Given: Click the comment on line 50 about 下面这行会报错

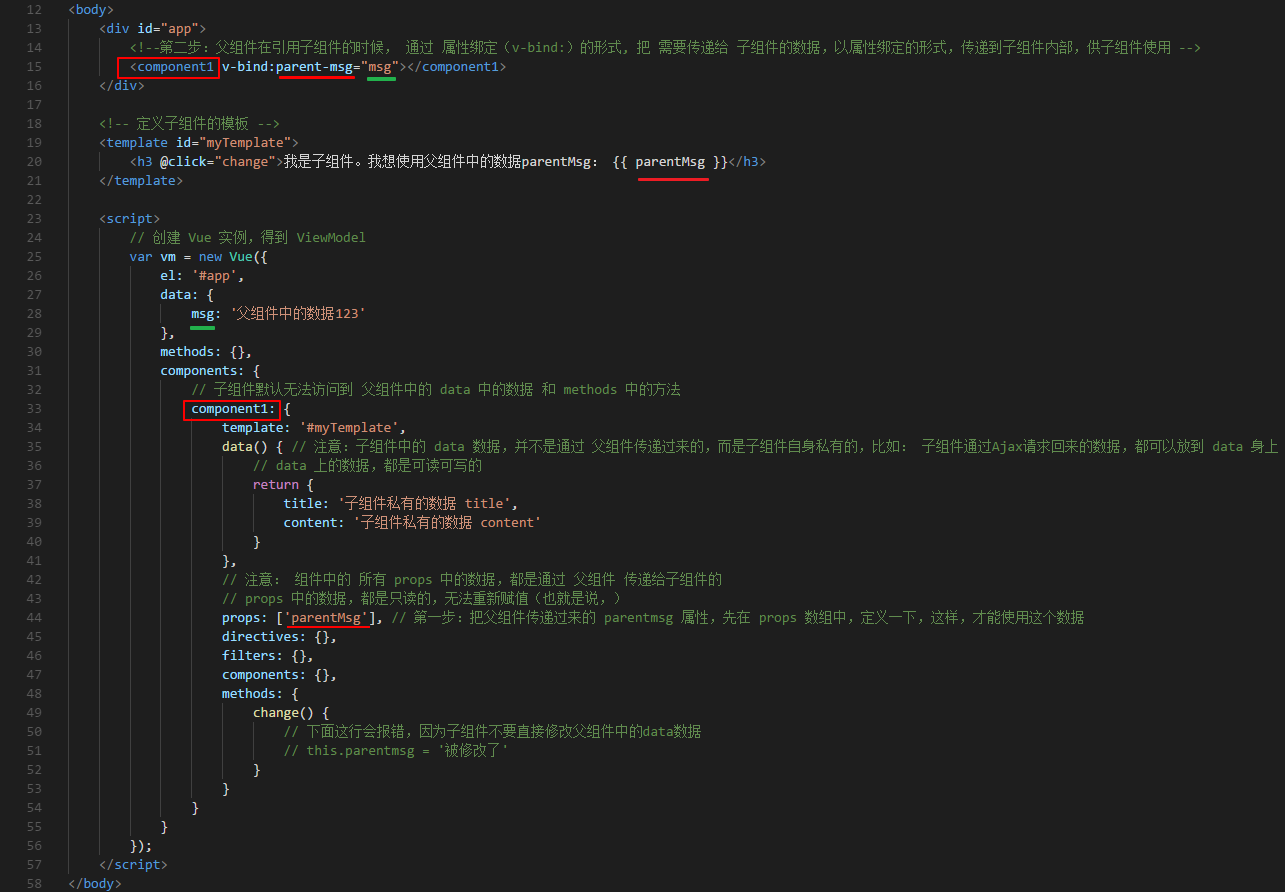Looking at the screenshot, I should pos(492,732).
